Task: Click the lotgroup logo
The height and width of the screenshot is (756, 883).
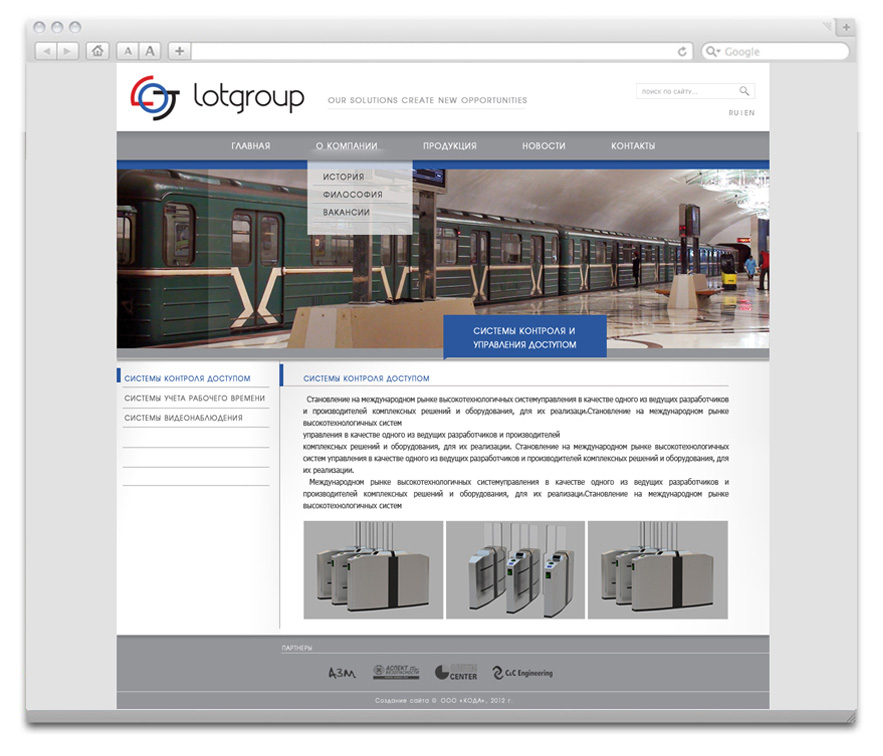Action: pos(217,97)
